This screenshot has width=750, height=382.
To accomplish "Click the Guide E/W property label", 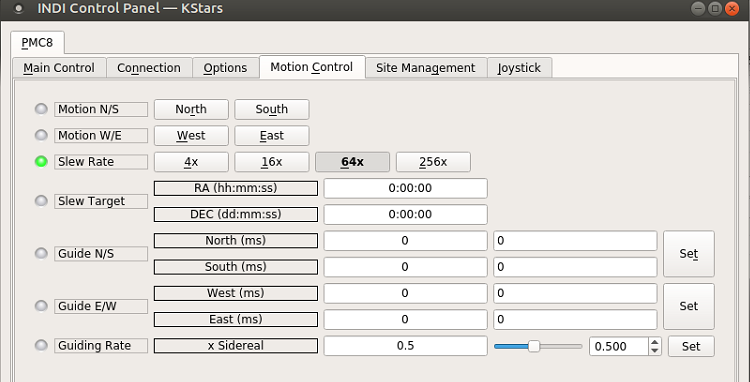I will 101,306.
